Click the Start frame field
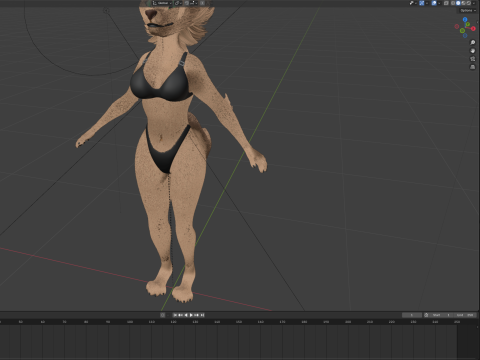The image size is (480, 360). pos(441,315)
